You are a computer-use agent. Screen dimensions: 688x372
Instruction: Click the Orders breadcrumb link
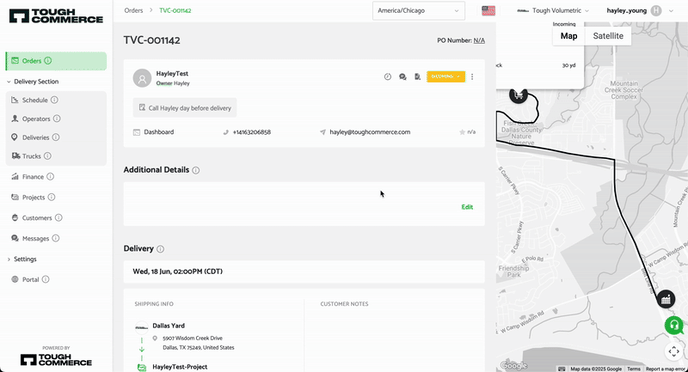(x=133, y=11)
